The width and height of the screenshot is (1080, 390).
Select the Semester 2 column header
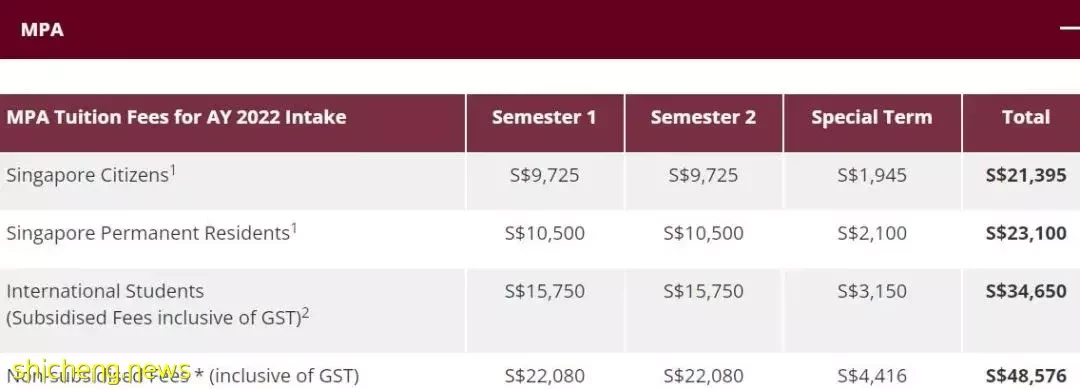(703, 117)
